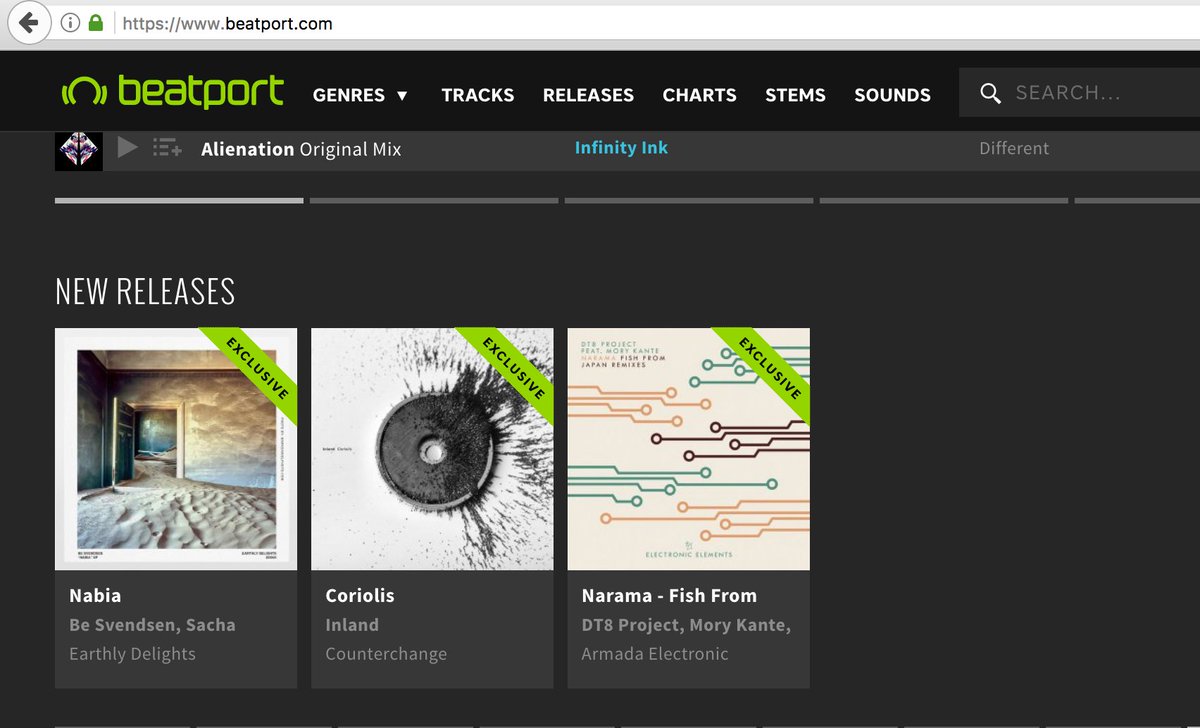This screenshot has height=728, width=1200.
Task: Click the search magnifier icon
Action: point(991,93)
